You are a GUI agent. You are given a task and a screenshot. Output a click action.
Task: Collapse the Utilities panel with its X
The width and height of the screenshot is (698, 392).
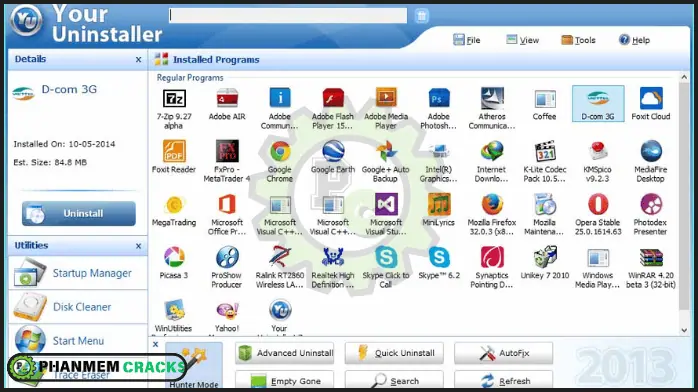coord(138,246)
